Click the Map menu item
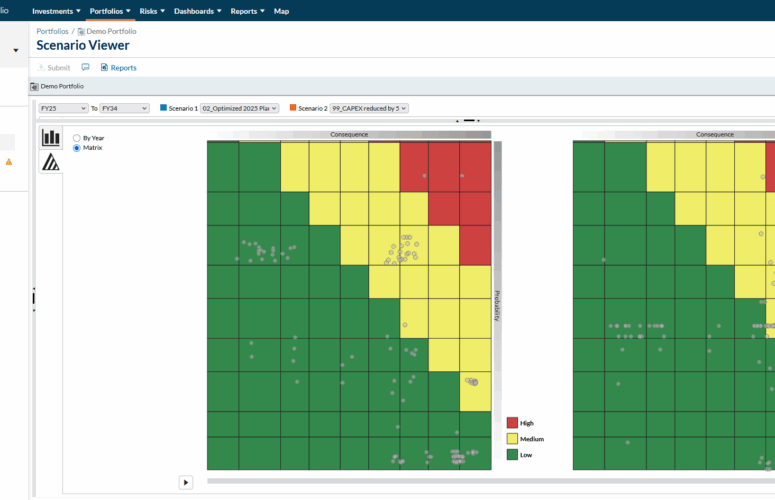 (x=281, y=11)
